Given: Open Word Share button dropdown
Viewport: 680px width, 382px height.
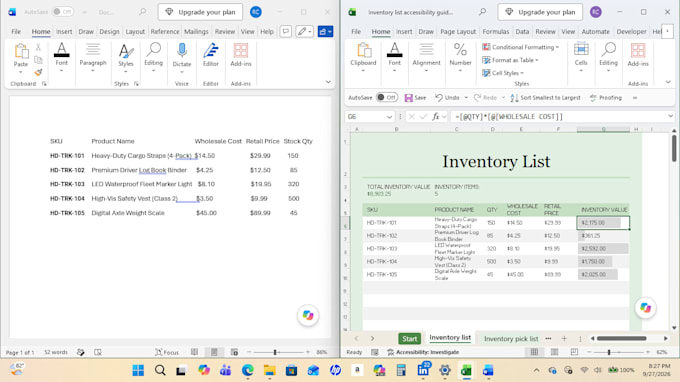Looking at the screenshot, I should (325, 31).
